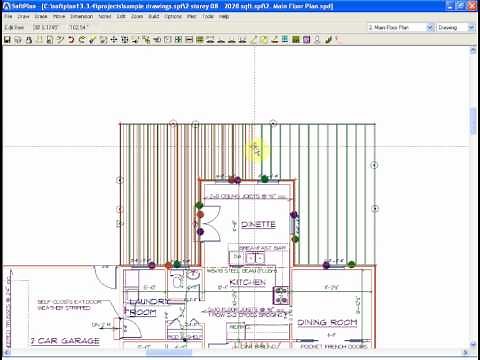
Task: Click the teal grid toolbar icon
Action: (x=285, y=40)
